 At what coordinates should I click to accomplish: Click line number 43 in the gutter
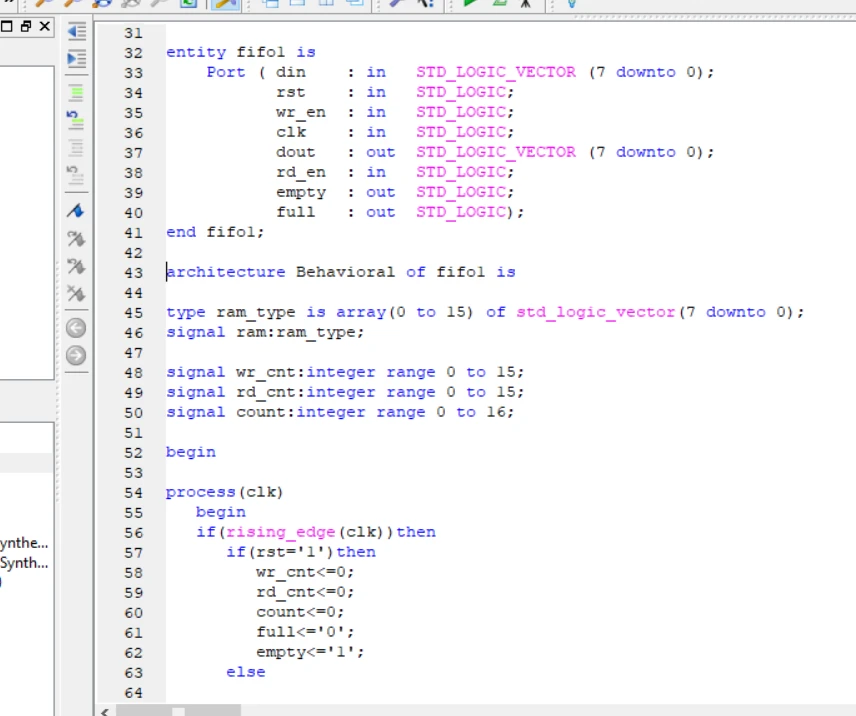point(133,272)
